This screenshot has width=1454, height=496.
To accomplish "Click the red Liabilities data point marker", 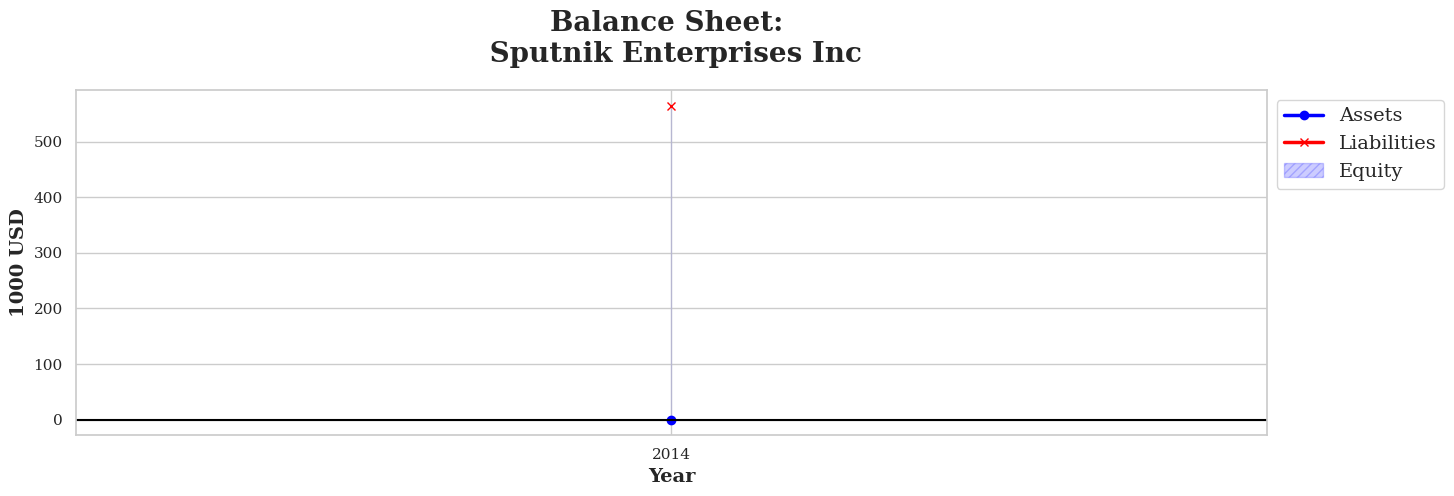I will coord(671,107).
